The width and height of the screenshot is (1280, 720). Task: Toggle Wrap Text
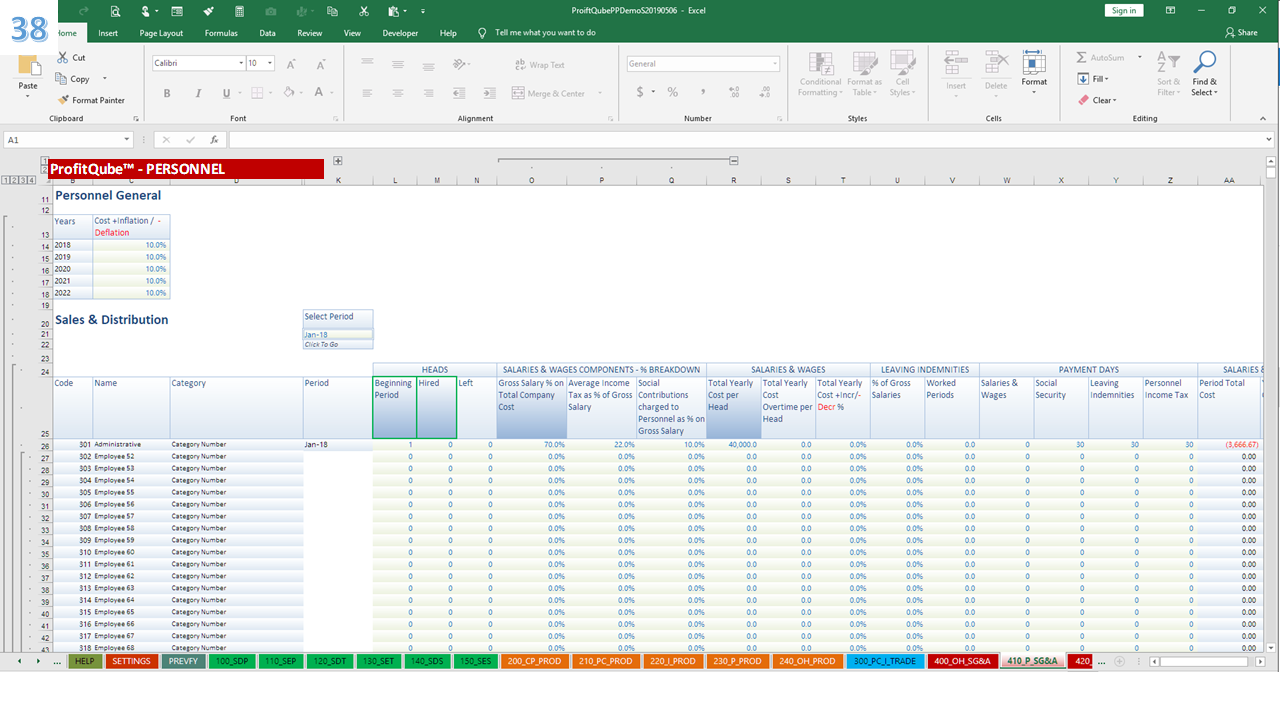tap(540, 65)
